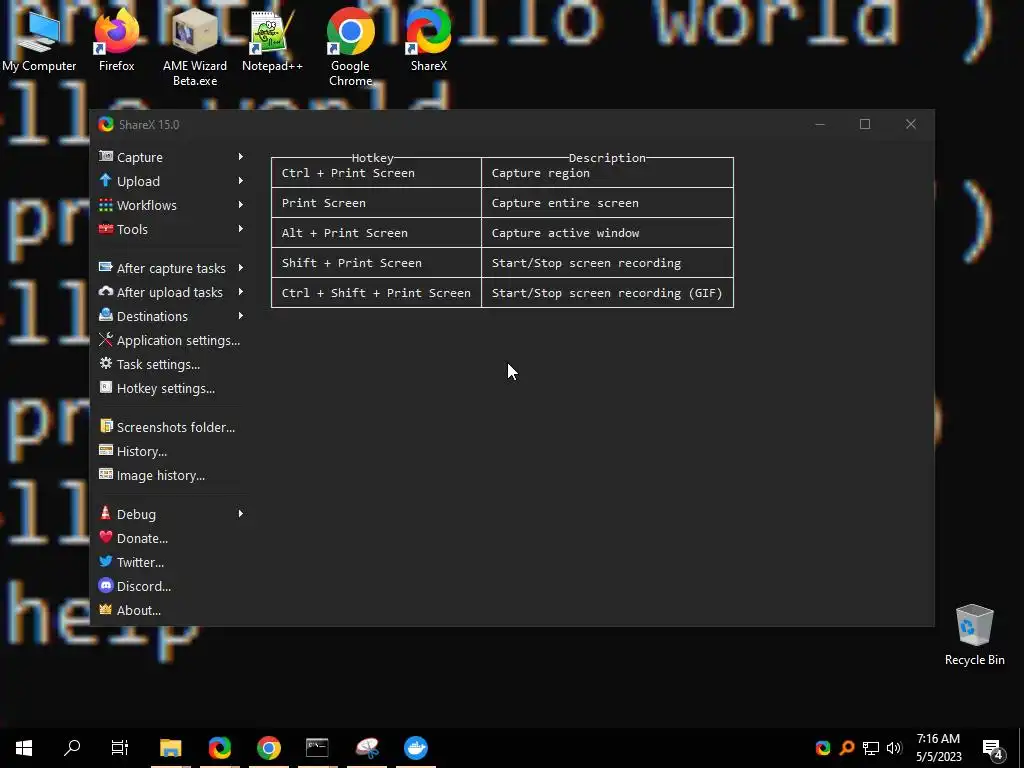The image size is (1024, 768).
Task: Open Image history...
Action: pyautogui.click(x=171, y=475)
